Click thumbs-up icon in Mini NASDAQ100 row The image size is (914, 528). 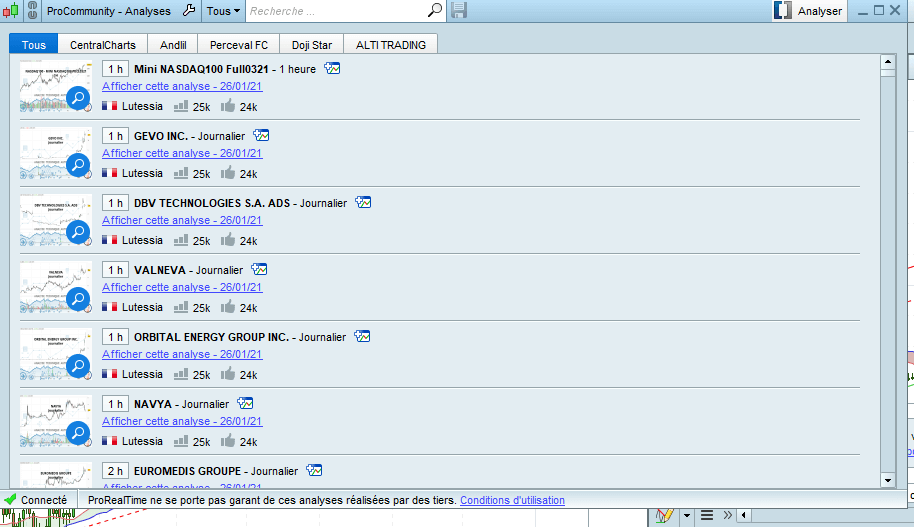[228, 105]
